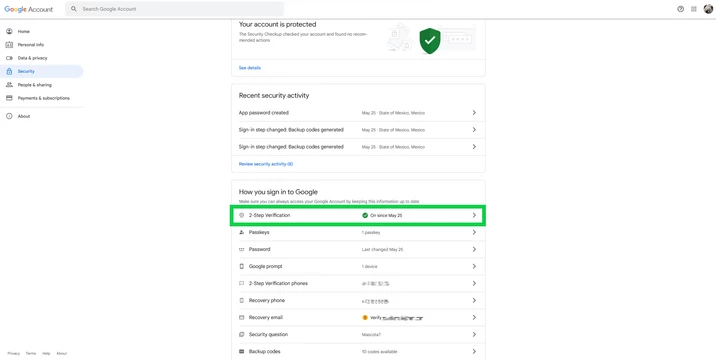Open Personal info in the sidebar
Screen dimensions: 716x360
click(x=42, y=45)
